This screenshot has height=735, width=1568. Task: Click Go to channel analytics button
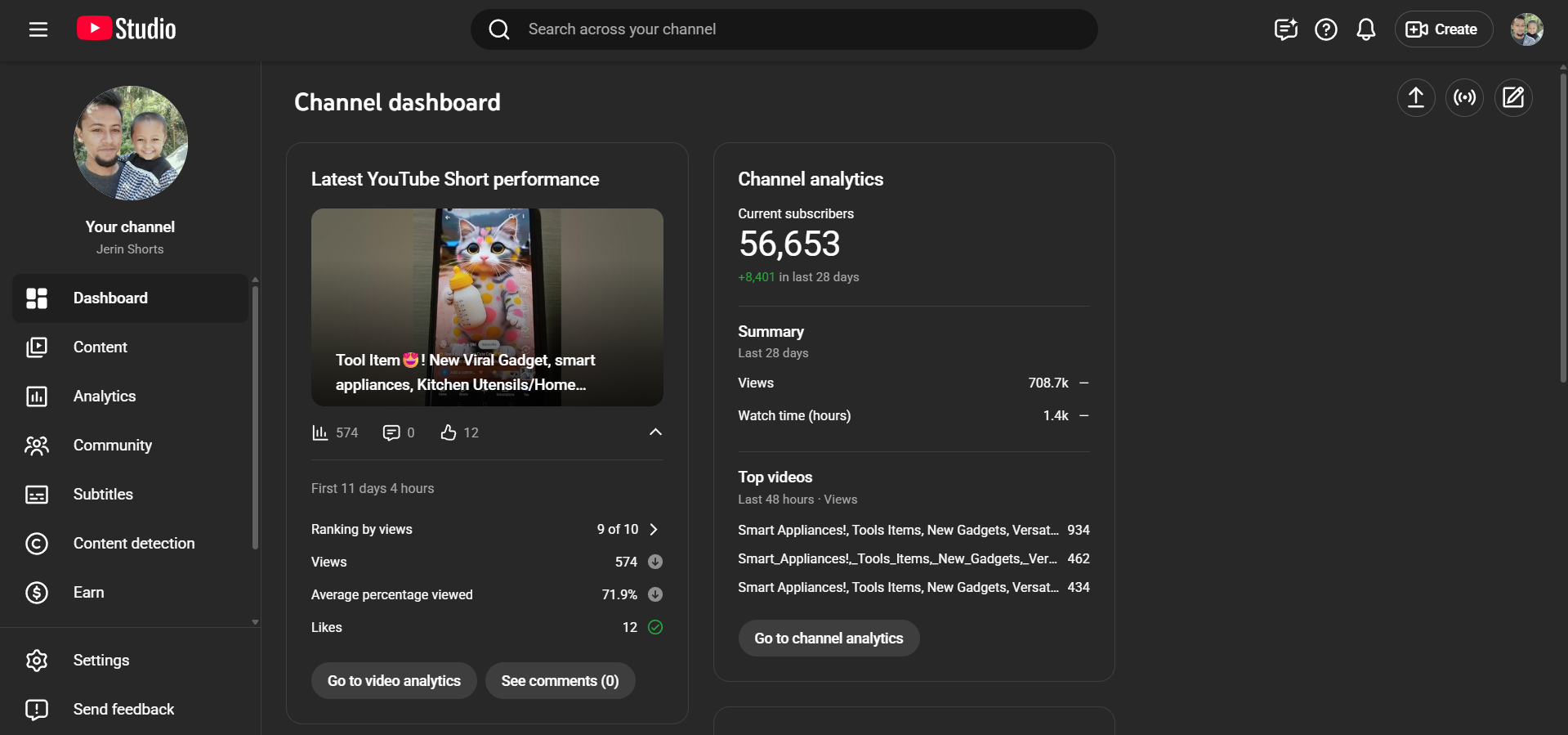tap(829, 639)
